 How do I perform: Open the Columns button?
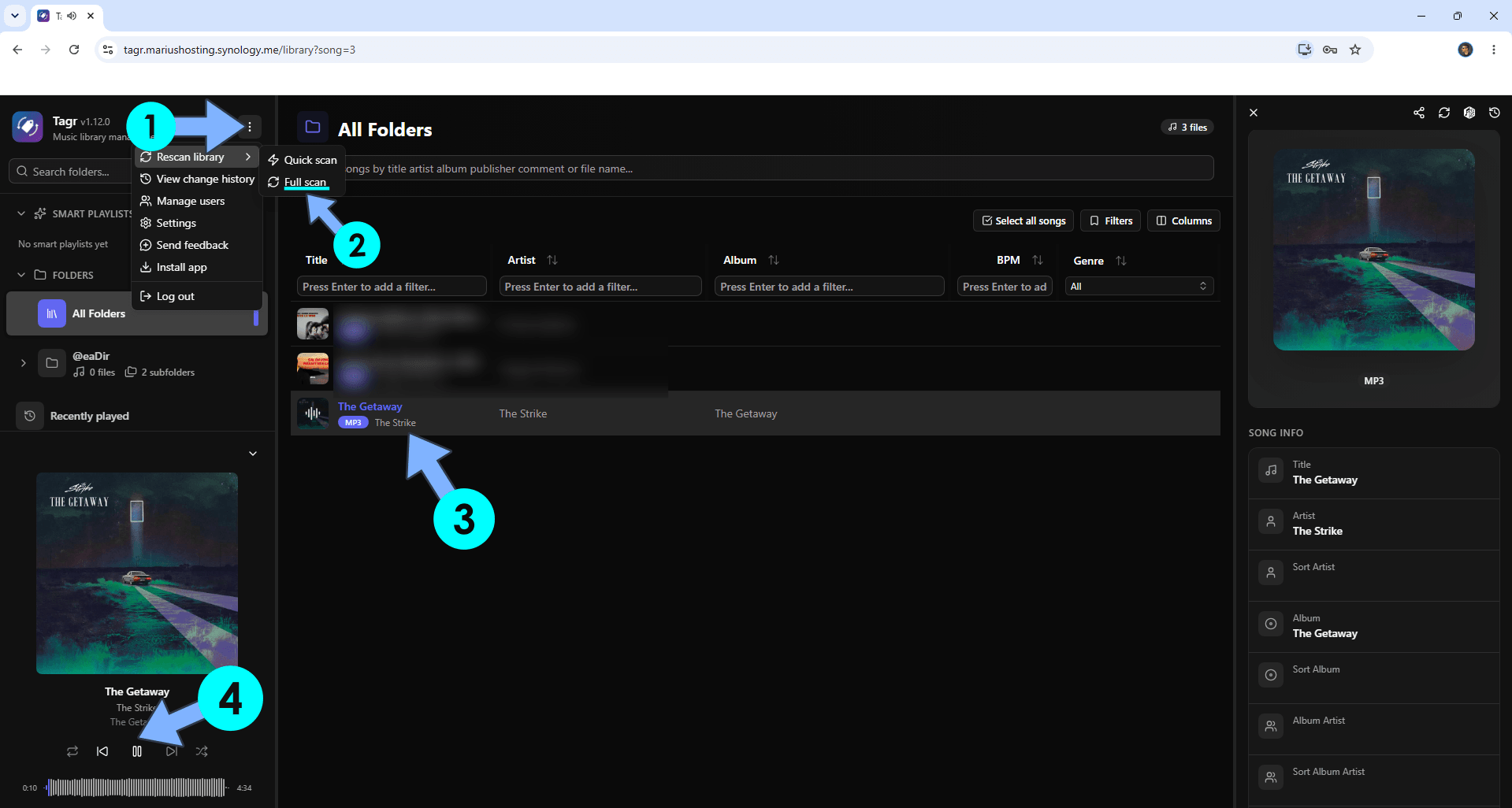(x=1183, y=221)
